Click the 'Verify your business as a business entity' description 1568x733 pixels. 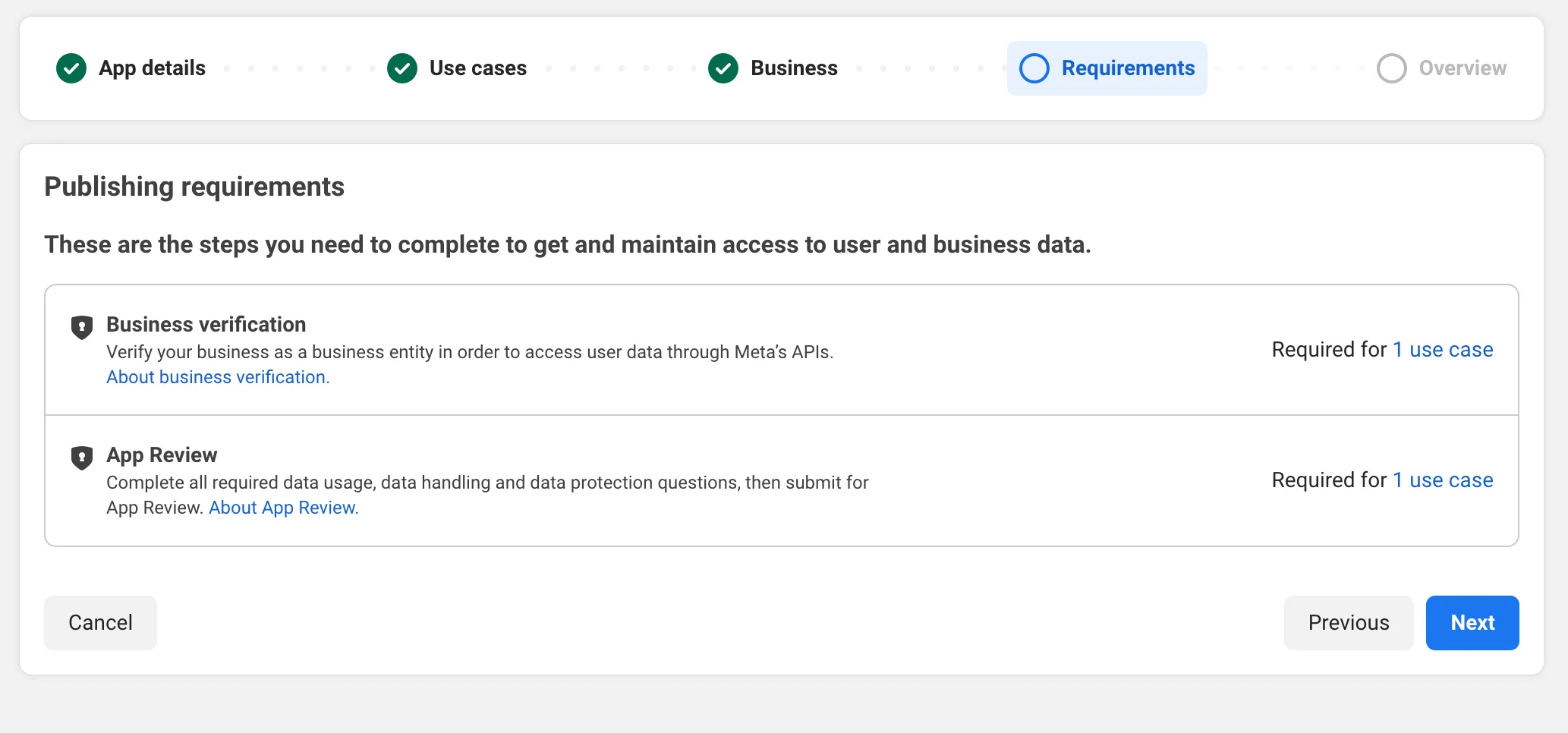click(x=470, y=352)
